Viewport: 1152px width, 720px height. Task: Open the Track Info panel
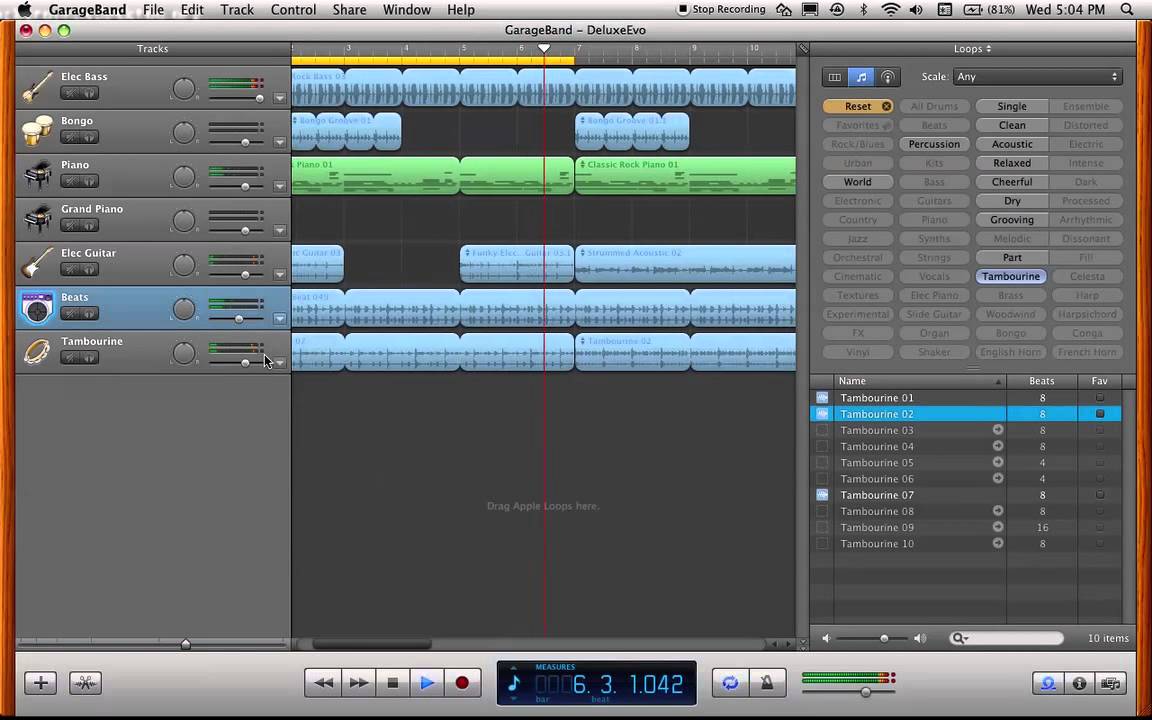click(x=1079, y=683)
